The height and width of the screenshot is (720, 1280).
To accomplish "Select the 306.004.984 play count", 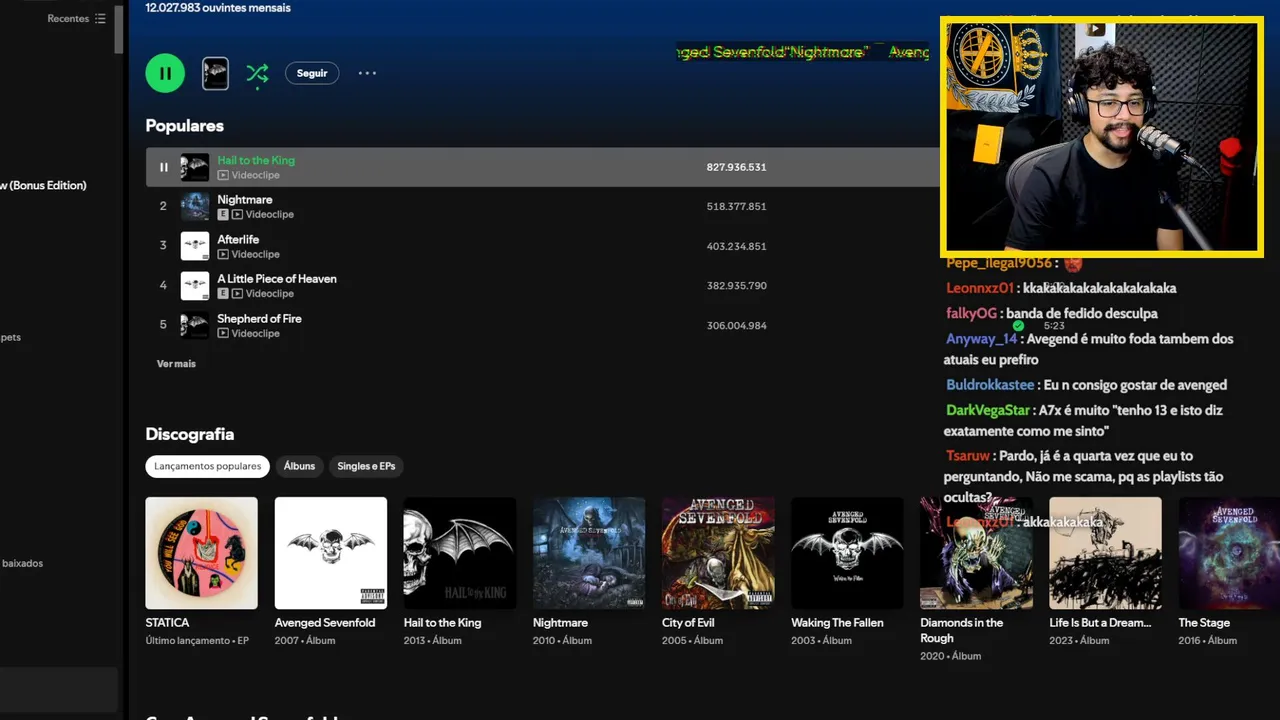I will [737, 326].
